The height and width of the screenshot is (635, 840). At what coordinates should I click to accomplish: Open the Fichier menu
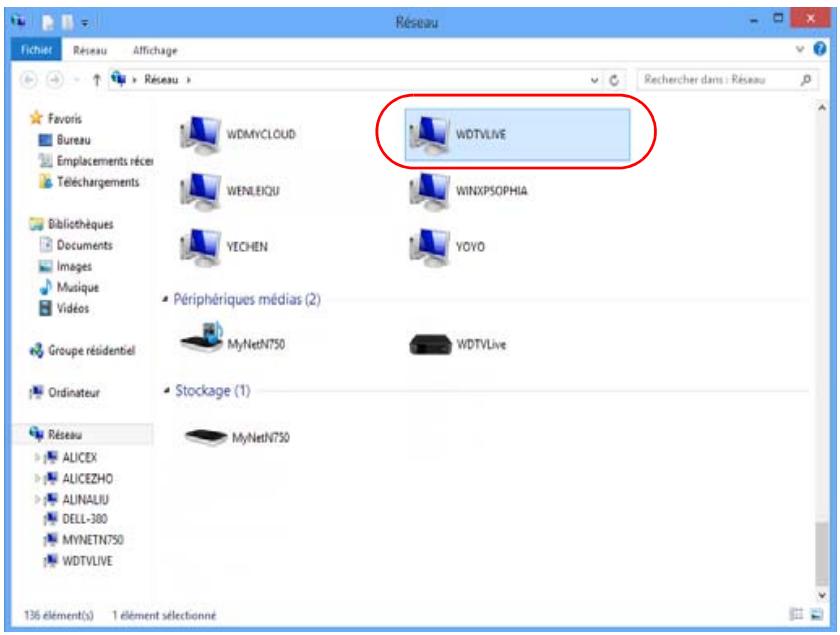[x=36, y=50]
